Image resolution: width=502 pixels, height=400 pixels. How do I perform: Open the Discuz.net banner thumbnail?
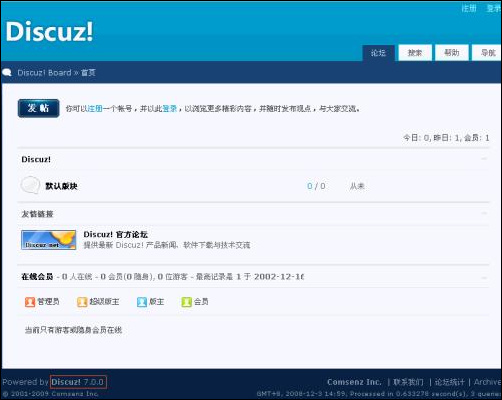48,240
